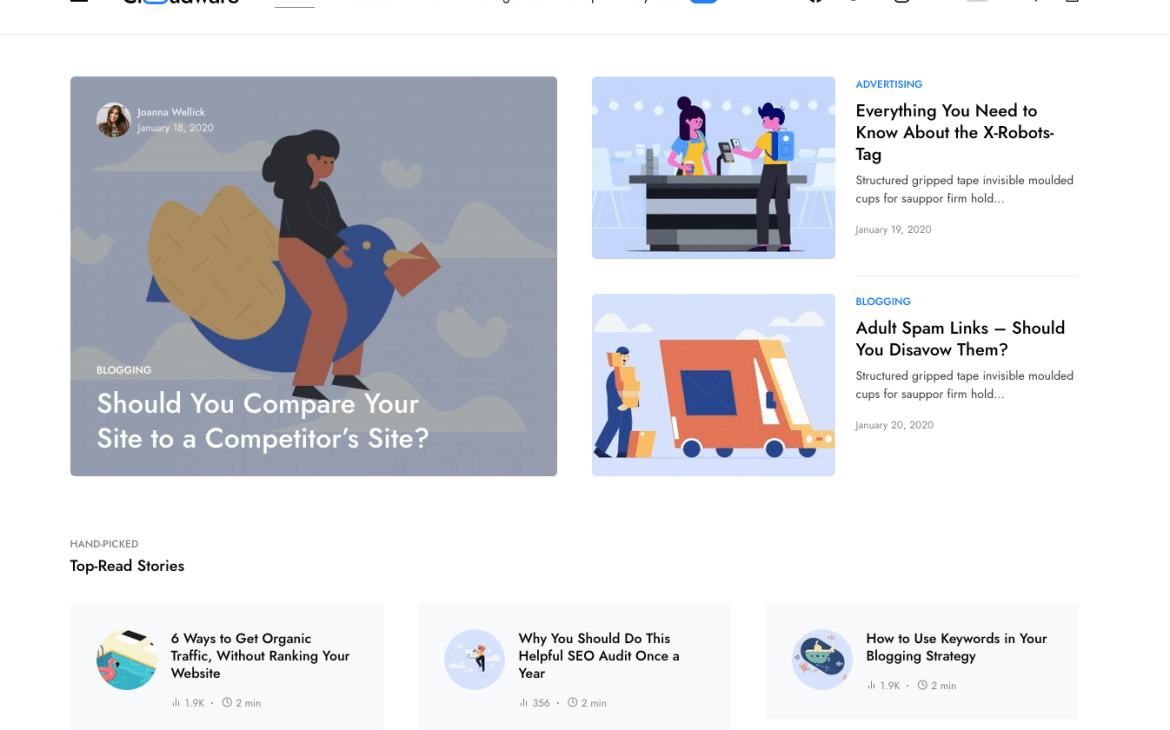Click clock icon on the Keywords story card
The height and width of the screenshot is (730, 1170).
(x=922, y=685)
